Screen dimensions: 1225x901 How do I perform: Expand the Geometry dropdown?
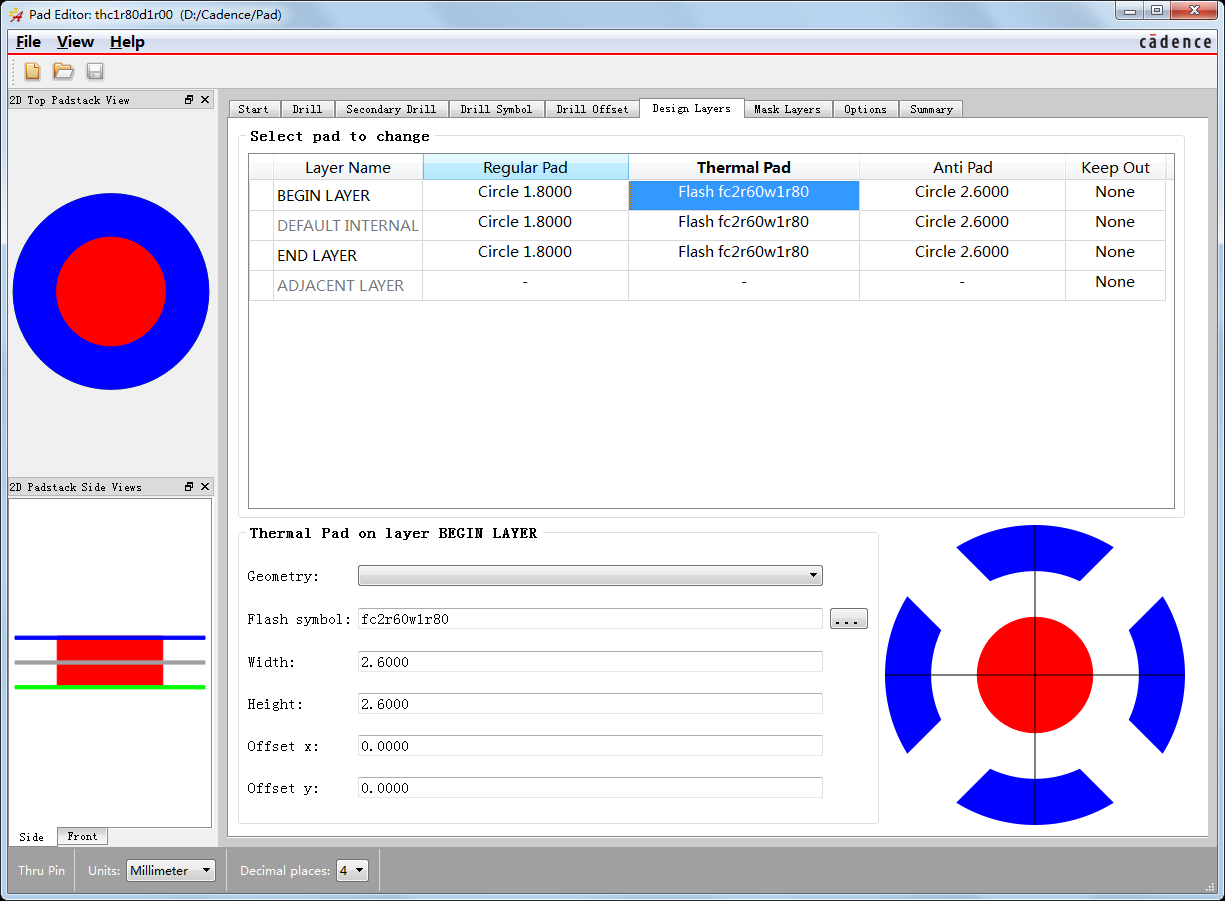click(x=590, y=576)
